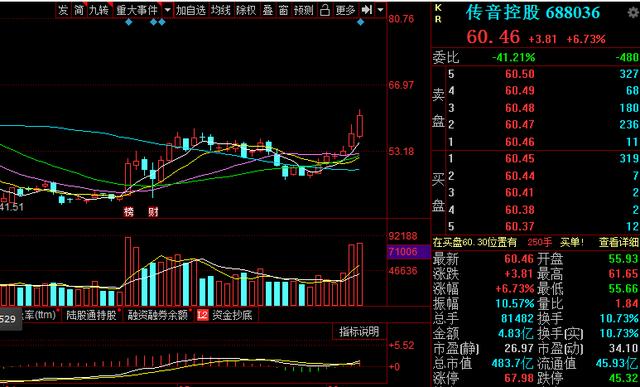Open the 查看详细 details link
The image size is (640, 387).
point(619,242)
